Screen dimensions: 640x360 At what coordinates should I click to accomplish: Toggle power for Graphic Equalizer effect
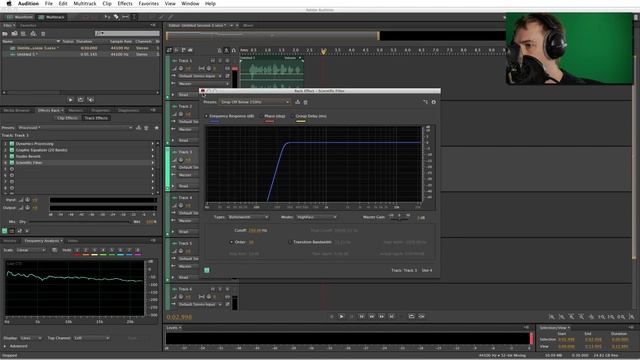12,150
